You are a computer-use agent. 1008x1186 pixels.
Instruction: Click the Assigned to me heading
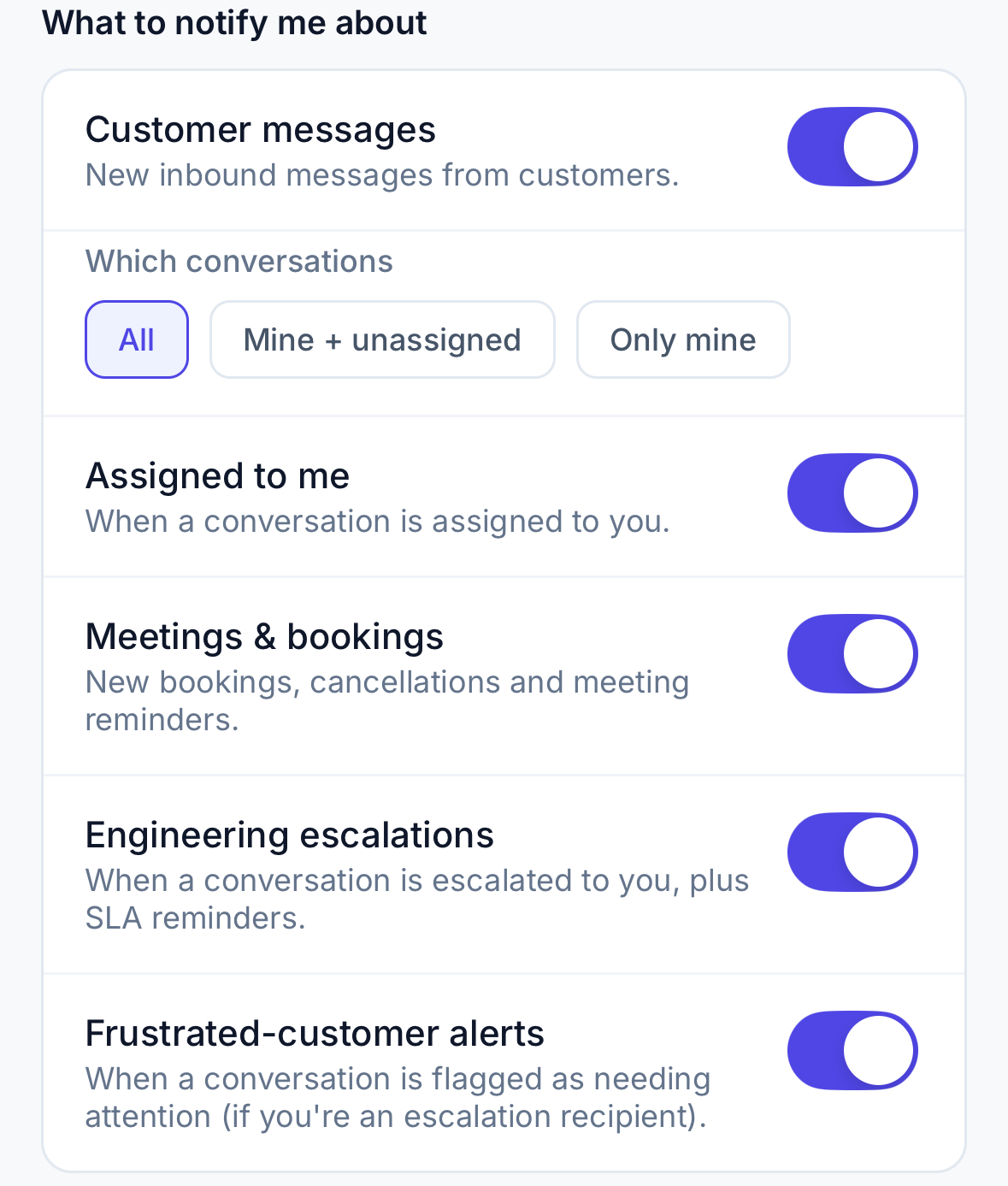tap(218, 476)
